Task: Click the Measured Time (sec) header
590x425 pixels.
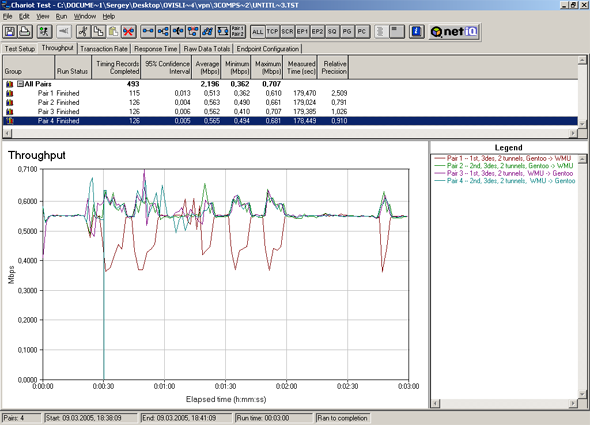Action: [x=301, y=67]
